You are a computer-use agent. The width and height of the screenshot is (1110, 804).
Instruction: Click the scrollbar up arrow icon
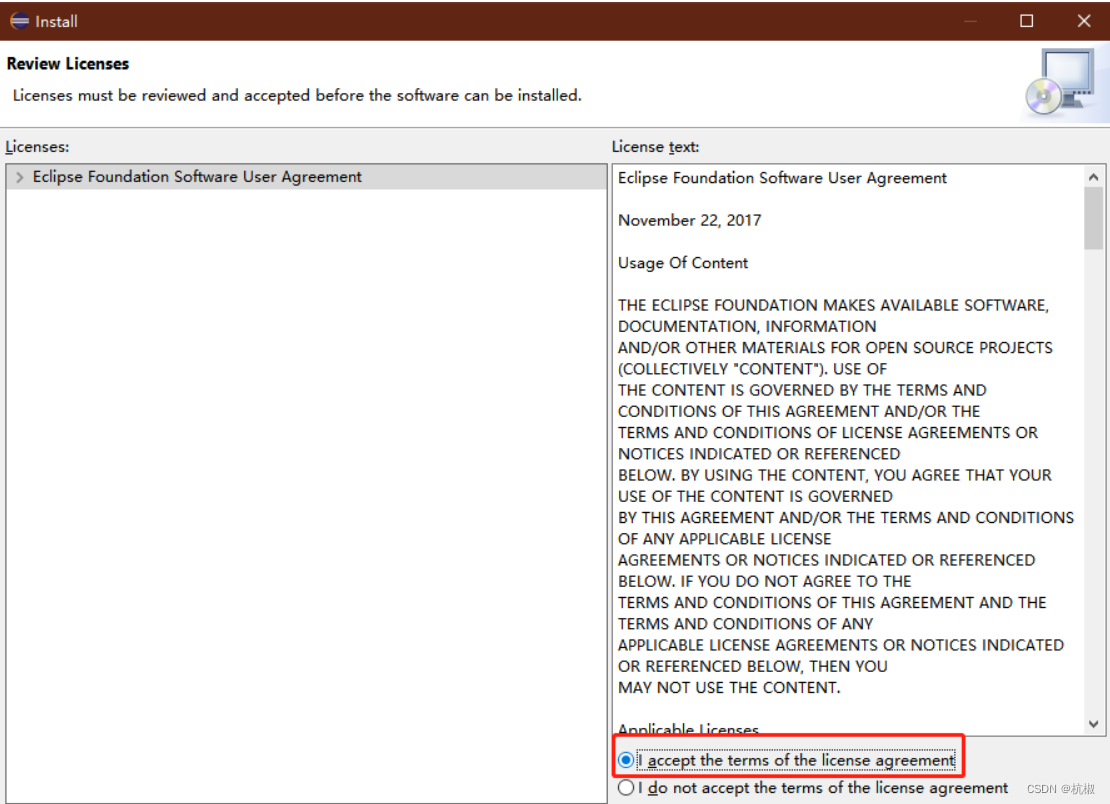[x=1093, y=175]
